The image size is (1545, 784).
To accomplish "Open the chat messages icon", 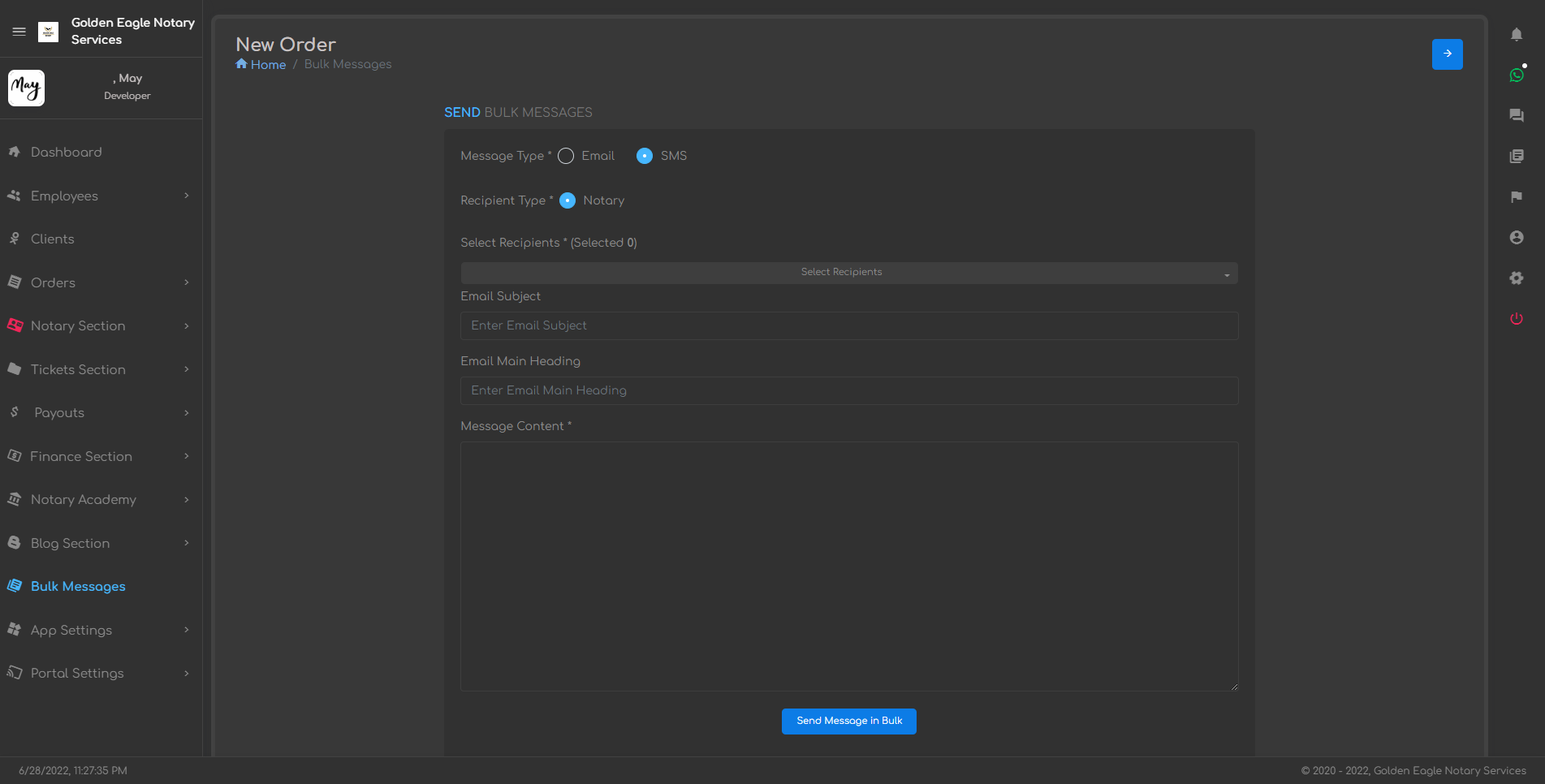I will [x=1517, y=115].
